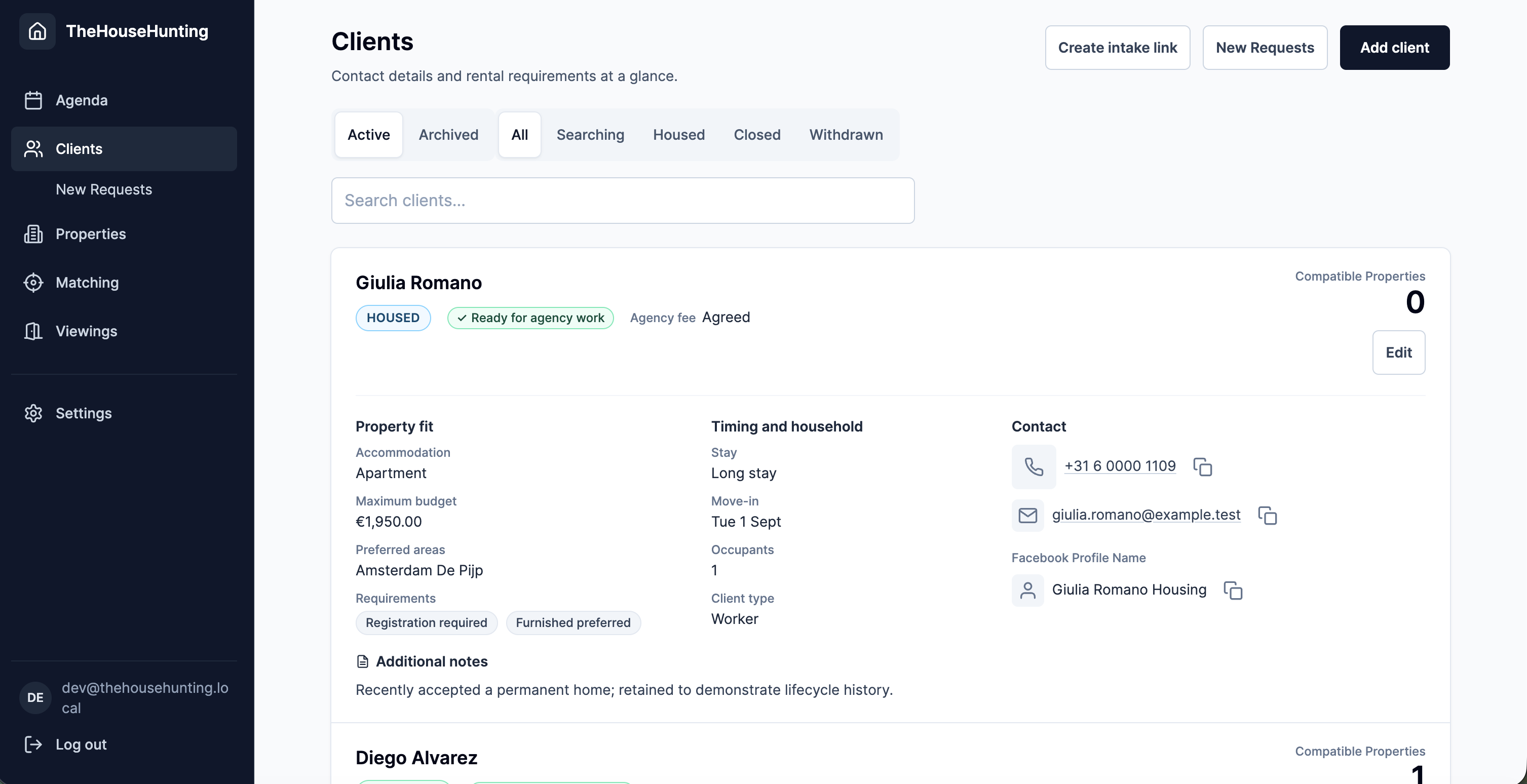Click the person icon beside Giulia Romano Housing
This screenshot has height=784, width=1527.
(x=1028, y=590)
